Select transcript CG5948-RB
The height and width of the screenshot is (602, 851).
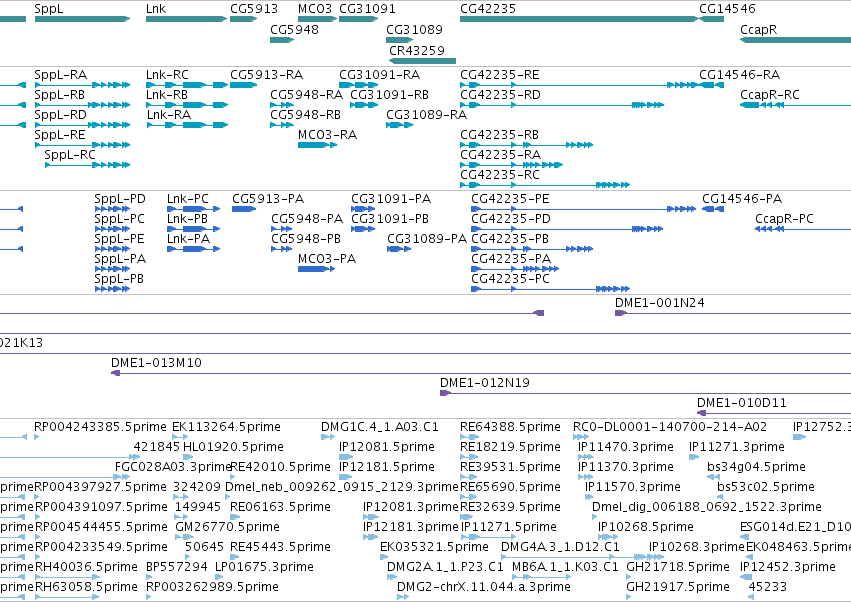coord(282,125)
